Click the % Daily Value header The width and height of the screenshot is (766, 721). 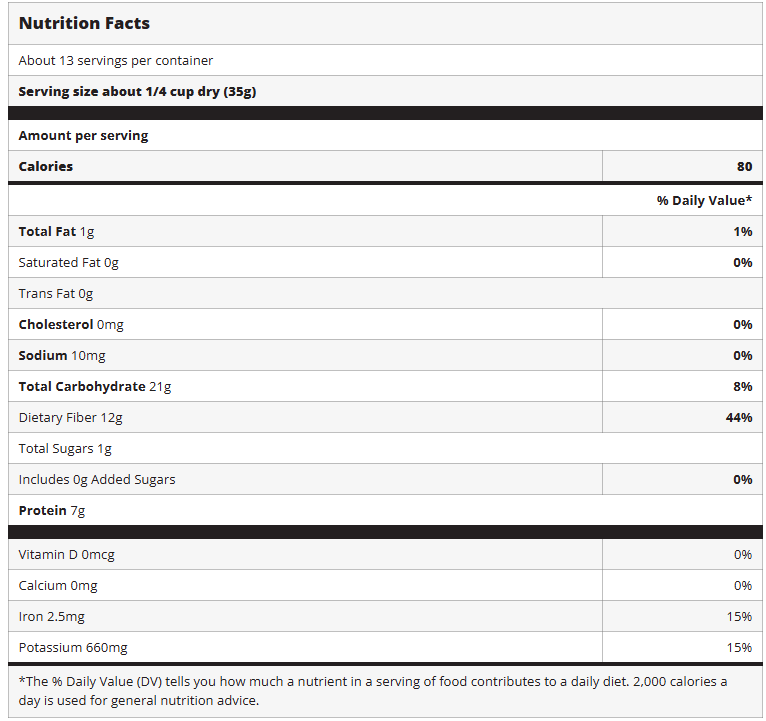(704, 200)
